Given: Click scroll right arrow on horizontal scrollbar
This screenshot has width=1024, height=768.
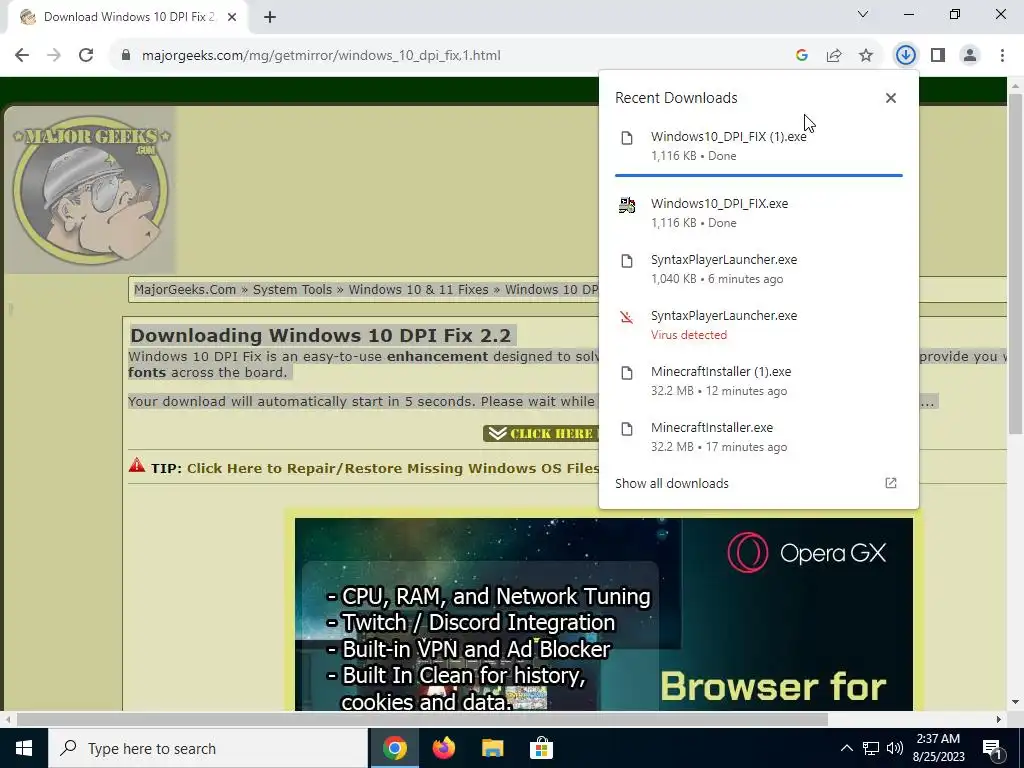Looking at the screenshot, I should point(998,719).
